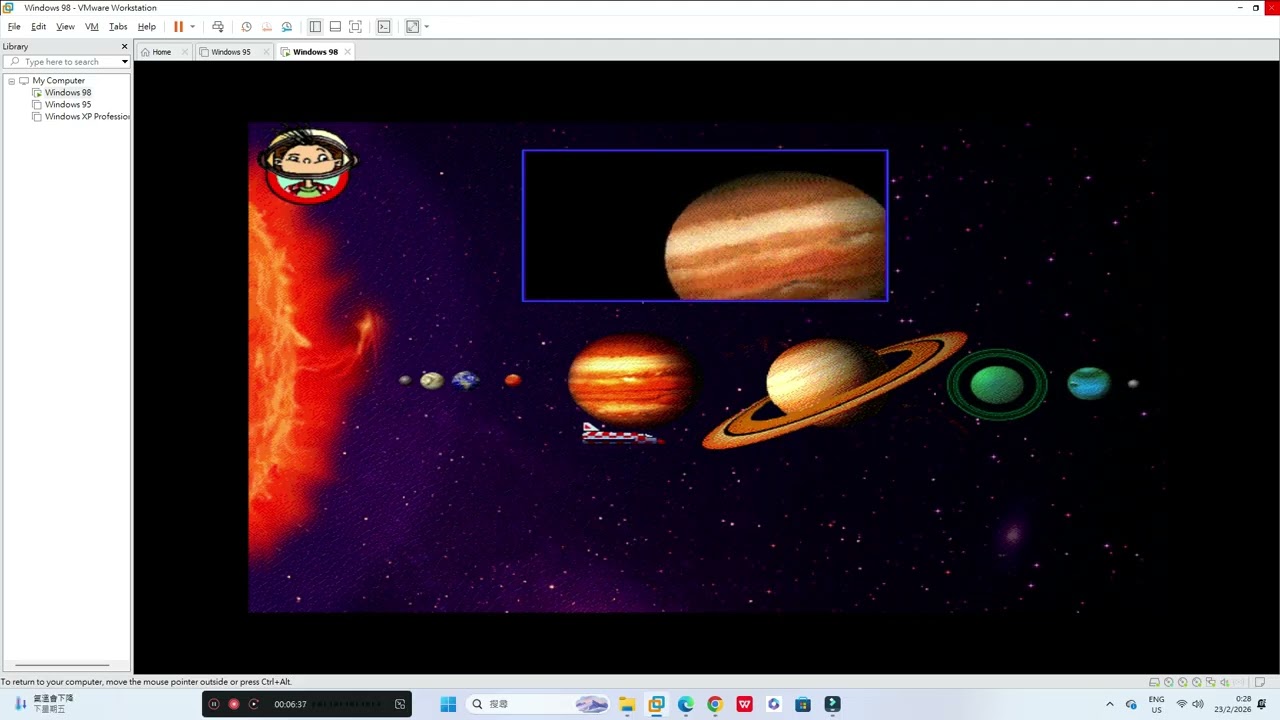Select ringed planet Saturn
Viewport: 1280px width, 720px height.
(x=832, y=388)
